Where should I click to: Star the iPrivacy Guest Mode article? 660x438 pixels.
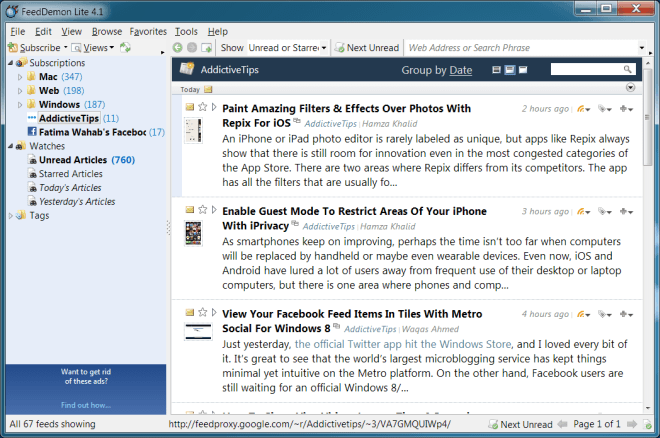203,211
